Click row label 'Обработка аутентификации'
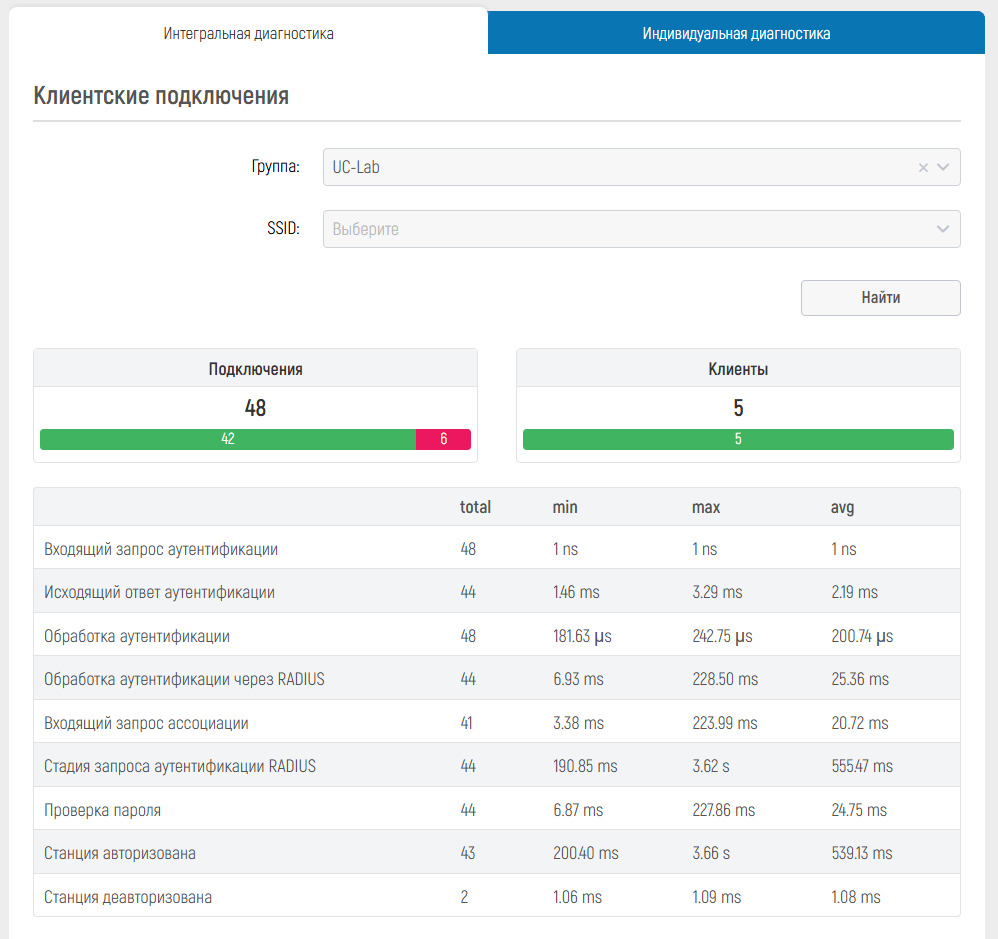 click(137, 636)
